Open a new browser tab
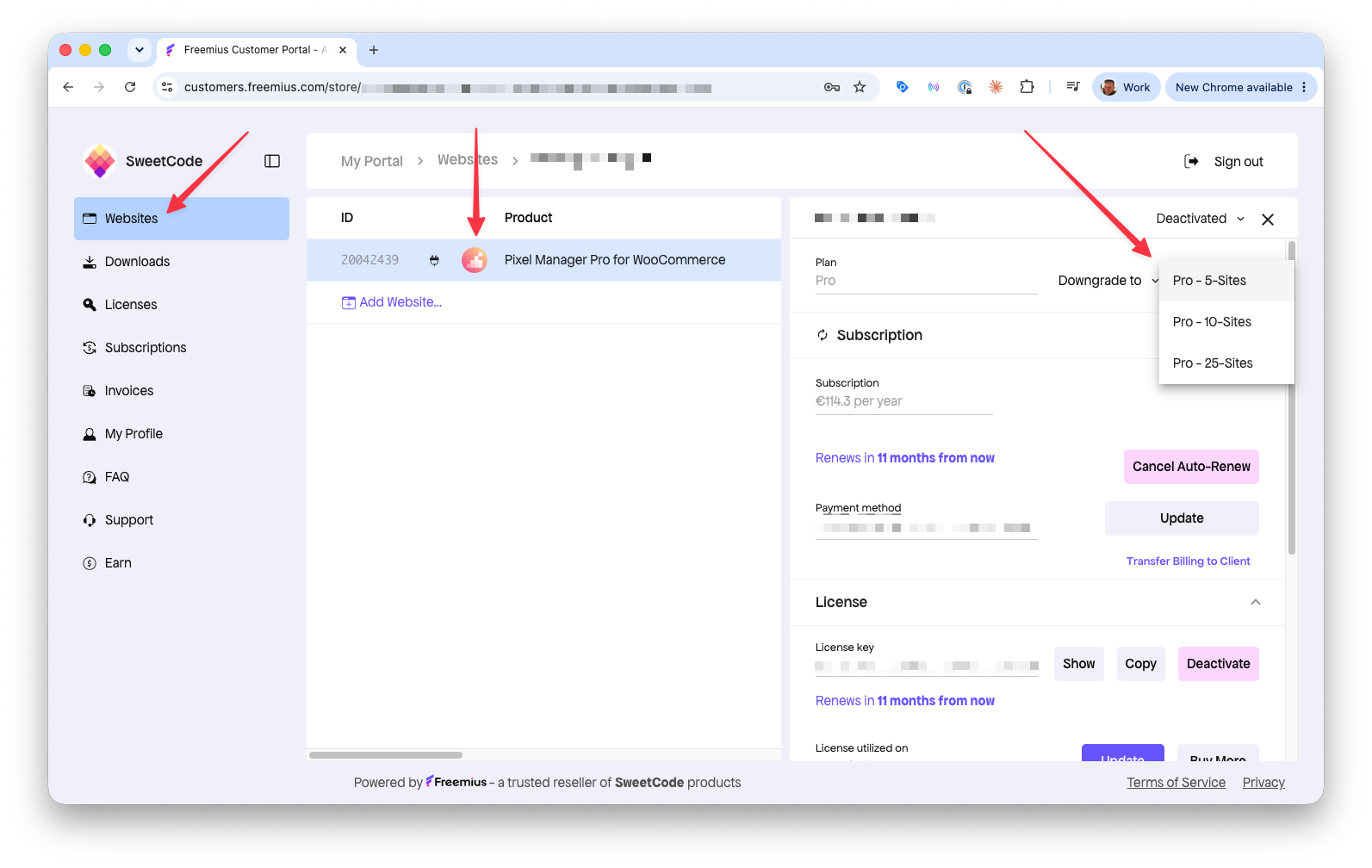This screenshot has width=1372, height=868. [374, 50]
